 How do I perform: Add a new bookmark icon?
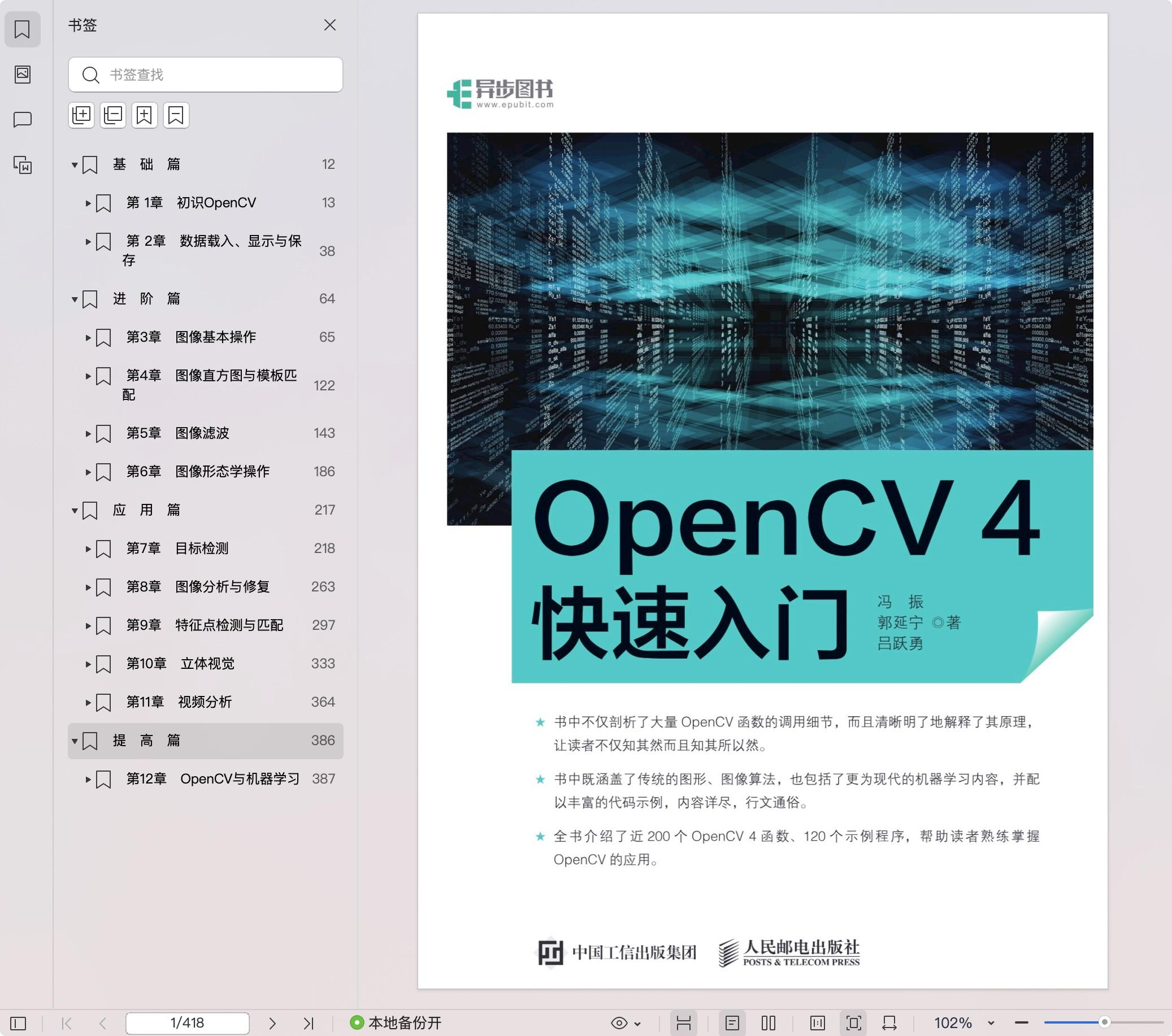[x=145, y=115]
